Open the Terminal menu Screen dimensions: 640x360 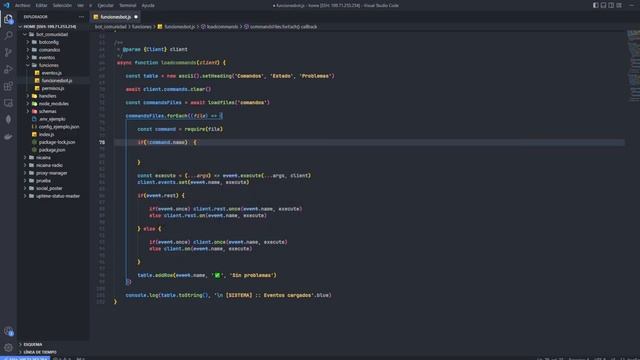pos(128,5)
